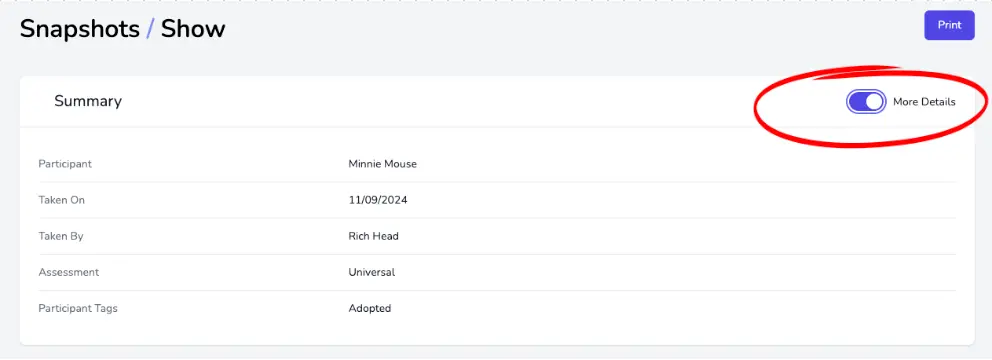The width and height of the screenshot is (992, 360).
Task: Click the Adopted participant tag
Action: click(369, 309)
